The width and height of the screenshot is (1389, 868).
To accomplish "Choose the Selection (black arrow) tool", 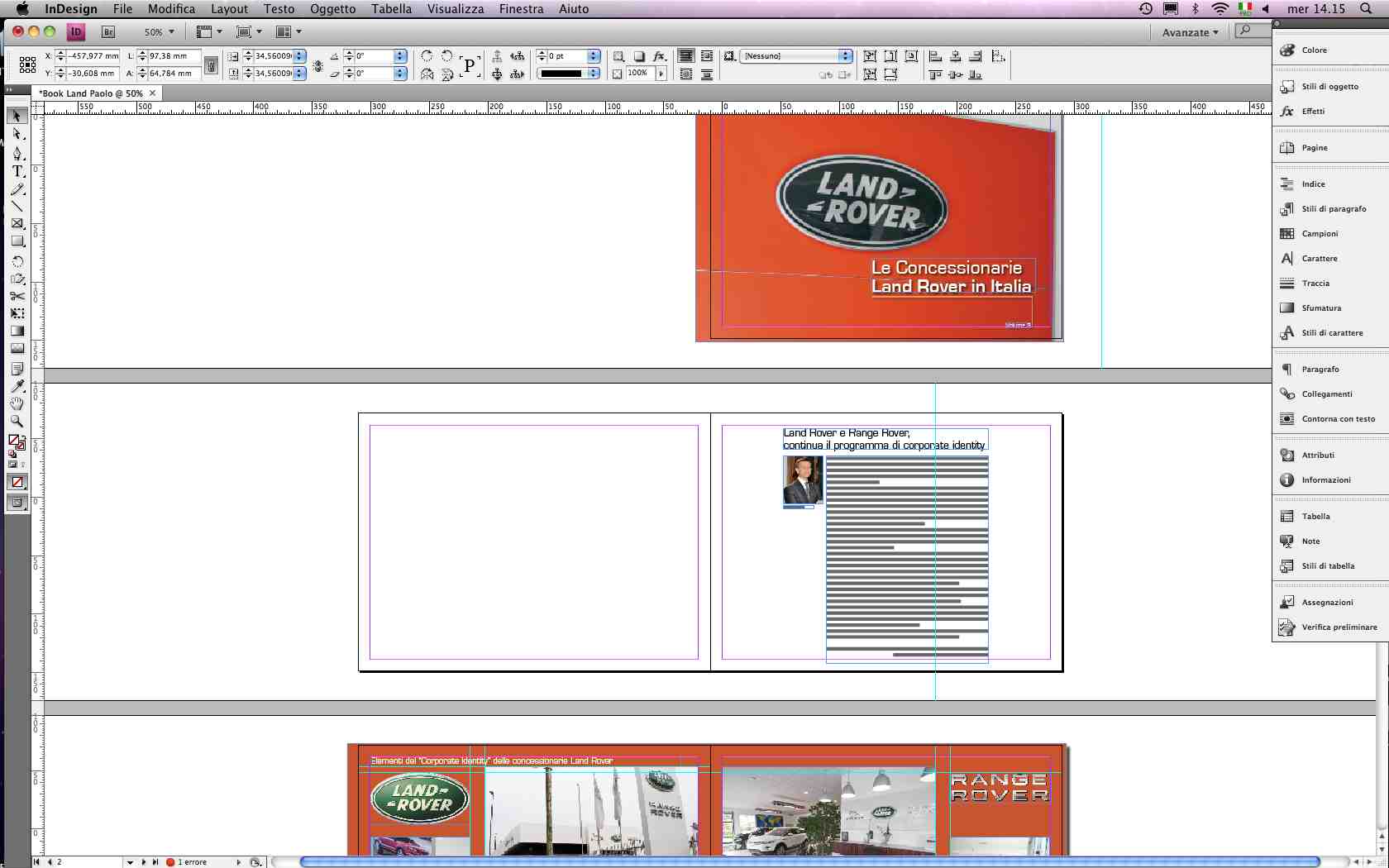I will tap(17, 116).
